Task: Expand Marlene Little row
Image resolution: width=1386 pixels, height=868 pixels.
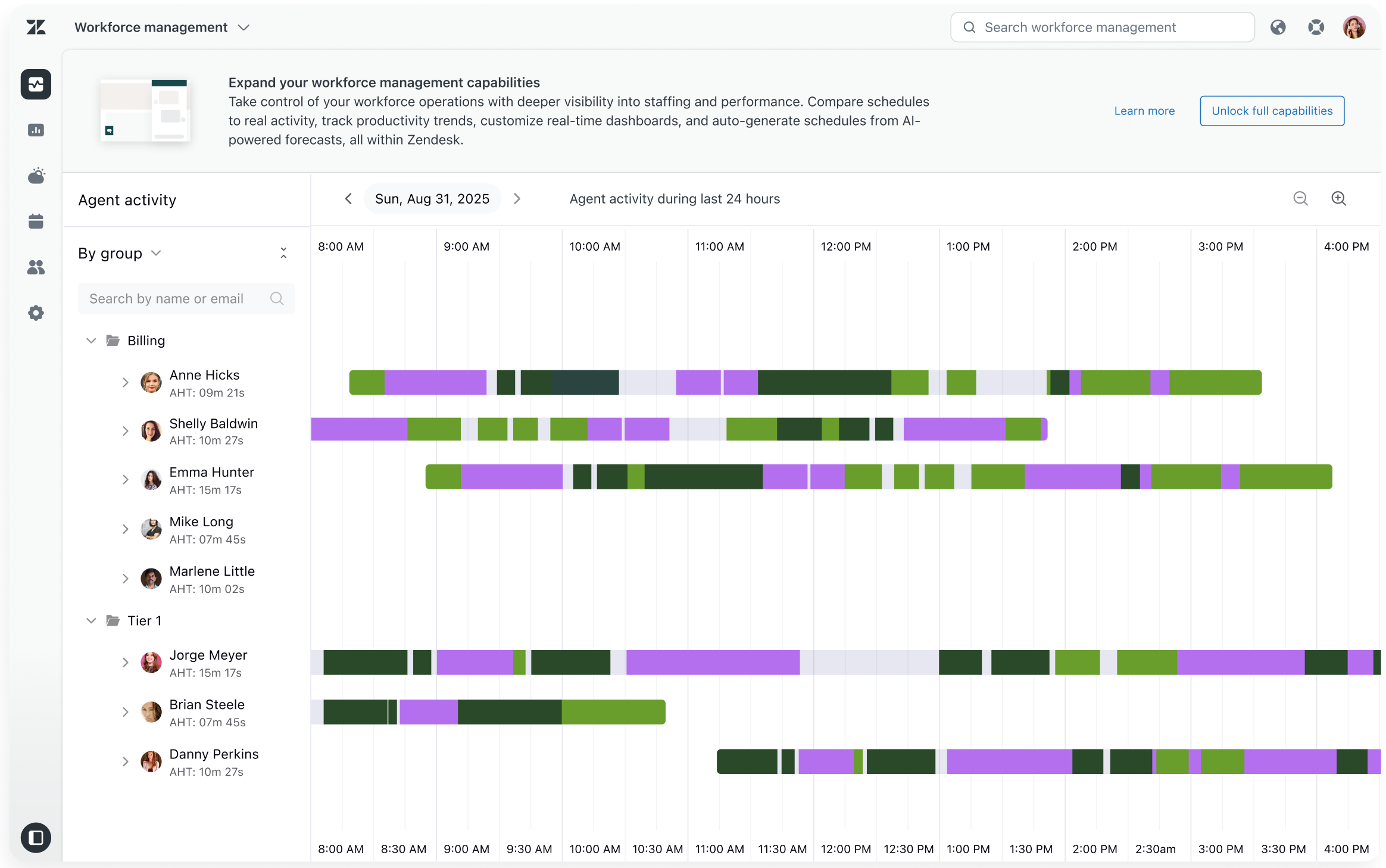Action: [125, 579]
